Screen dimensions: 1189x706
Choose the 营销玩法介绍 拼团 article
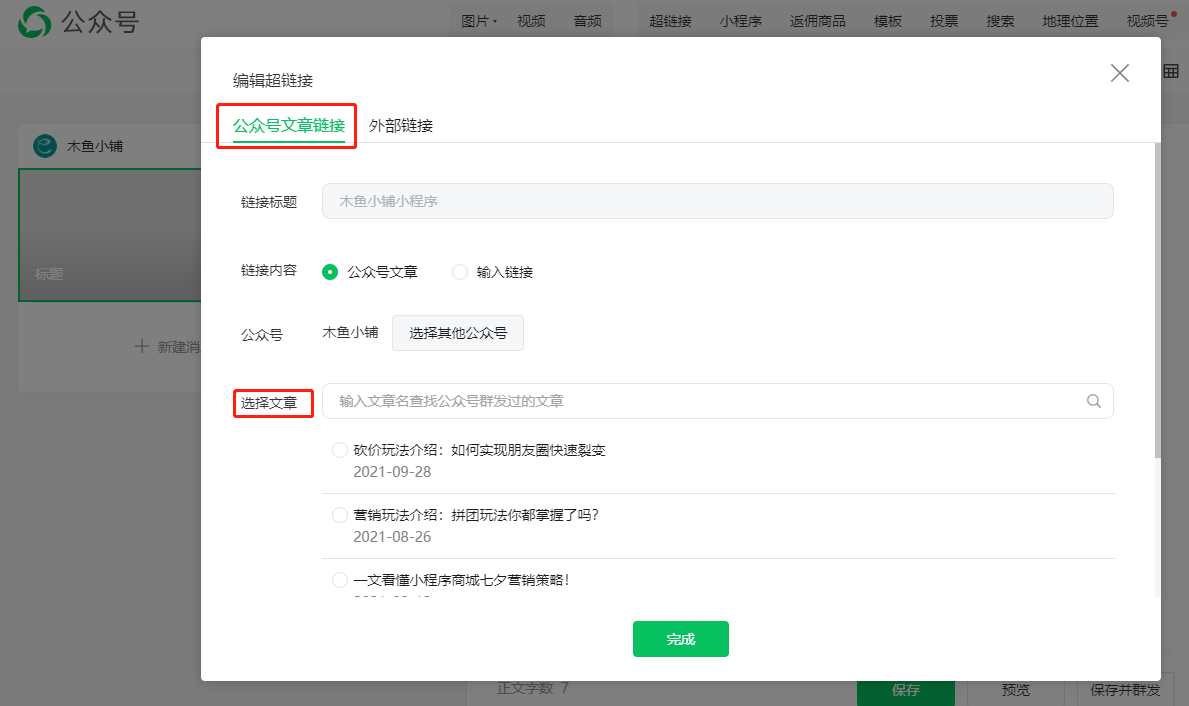[340, 515]
